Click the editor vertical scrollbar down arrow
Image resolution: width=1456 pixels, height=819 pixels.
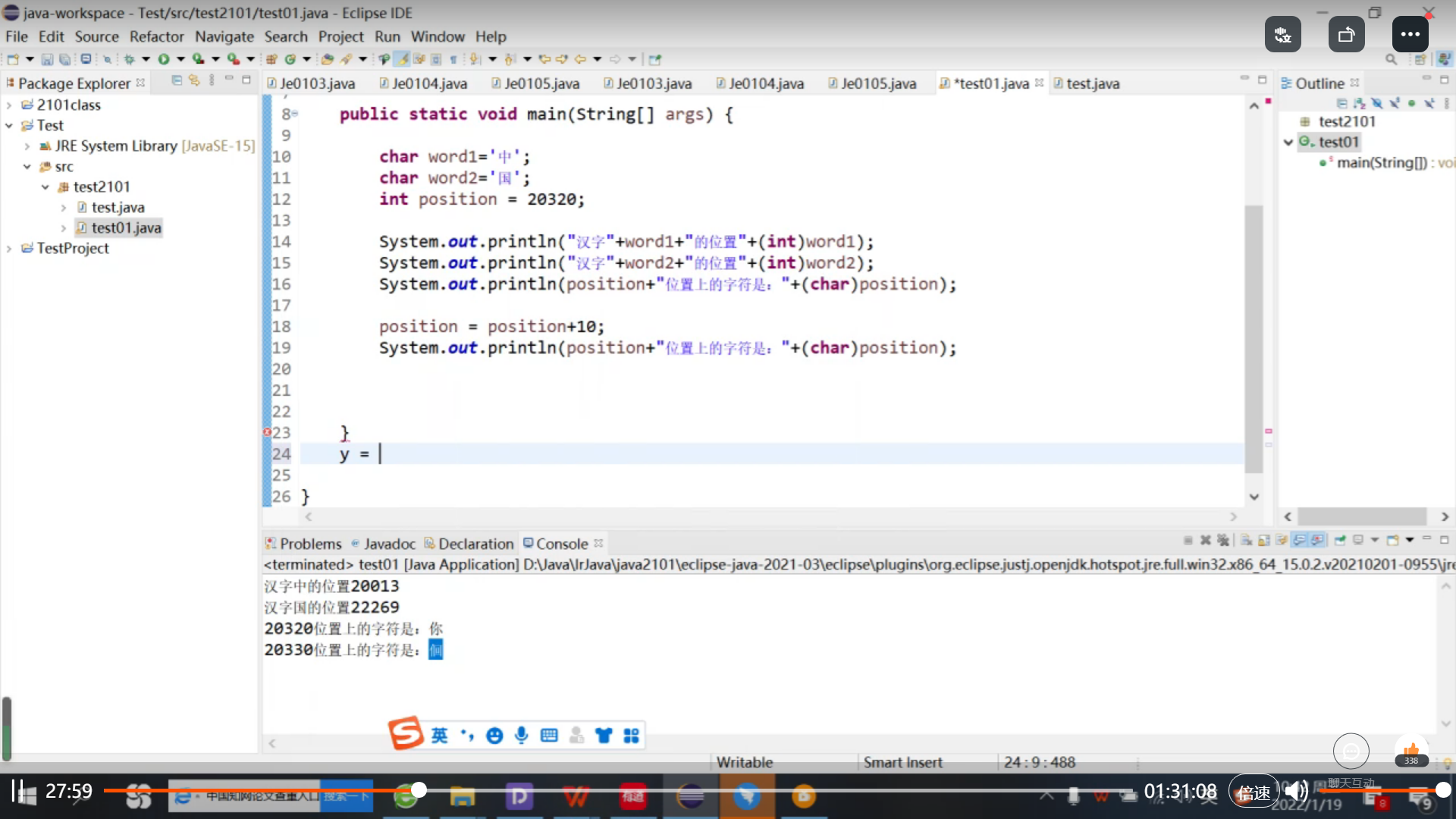[1254, 497]
